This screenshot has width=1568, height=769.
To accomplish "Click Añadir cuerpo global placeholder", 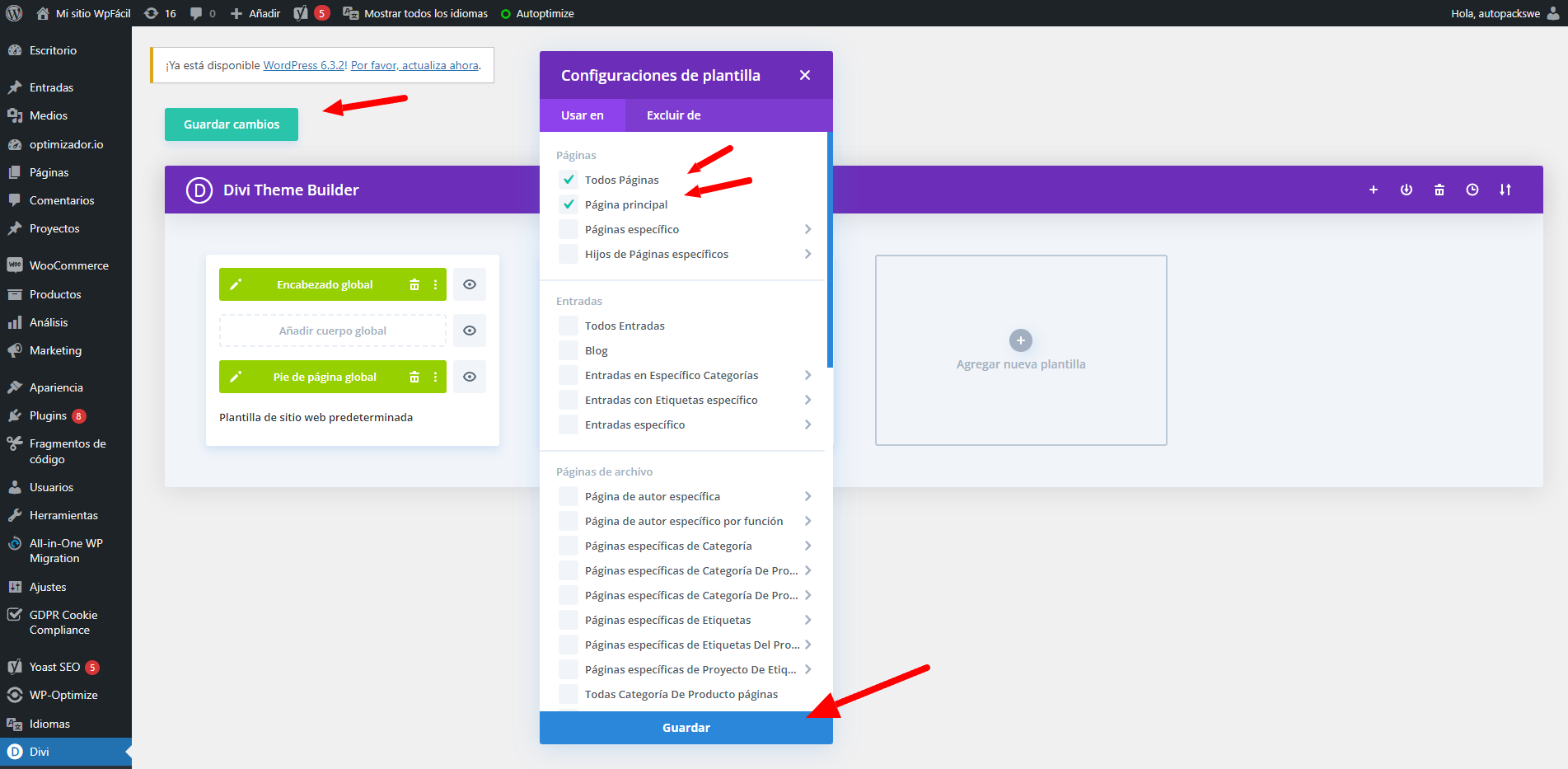I will tap(333, 331).
